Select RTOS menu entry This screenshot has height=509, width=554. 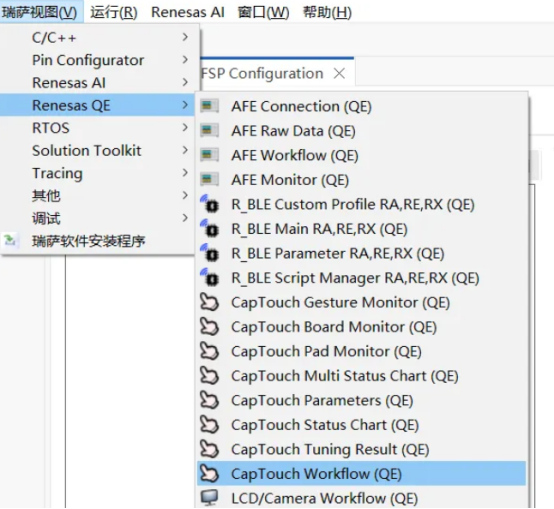(x=97, y=127)
